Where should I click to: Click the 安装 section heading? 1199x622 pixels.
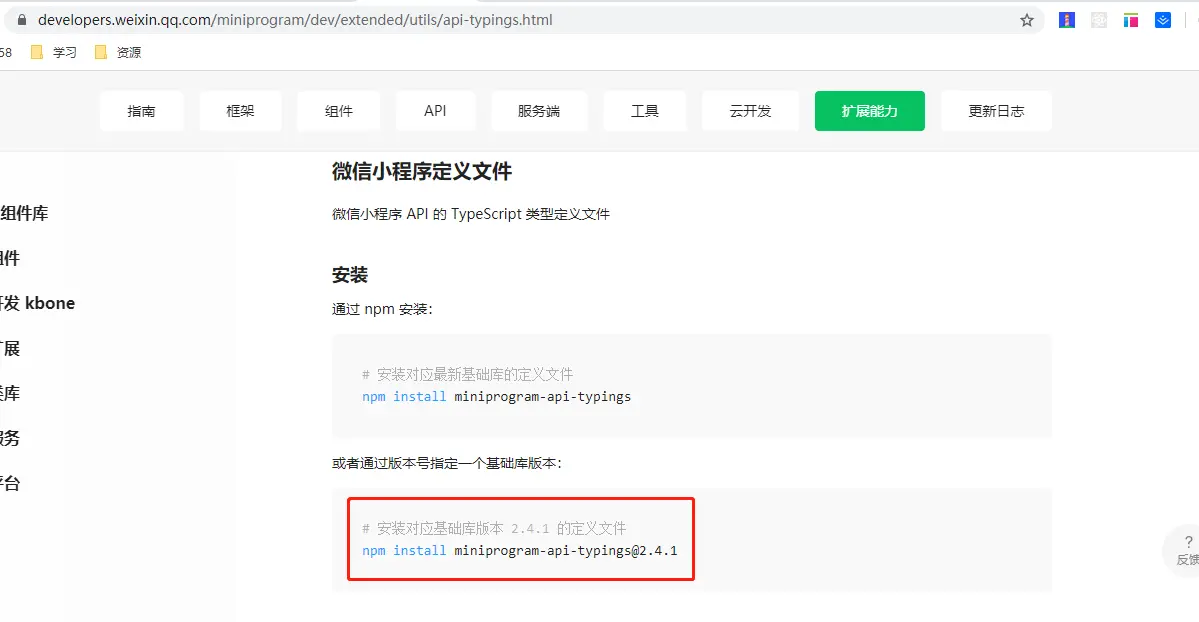[350, 275]
